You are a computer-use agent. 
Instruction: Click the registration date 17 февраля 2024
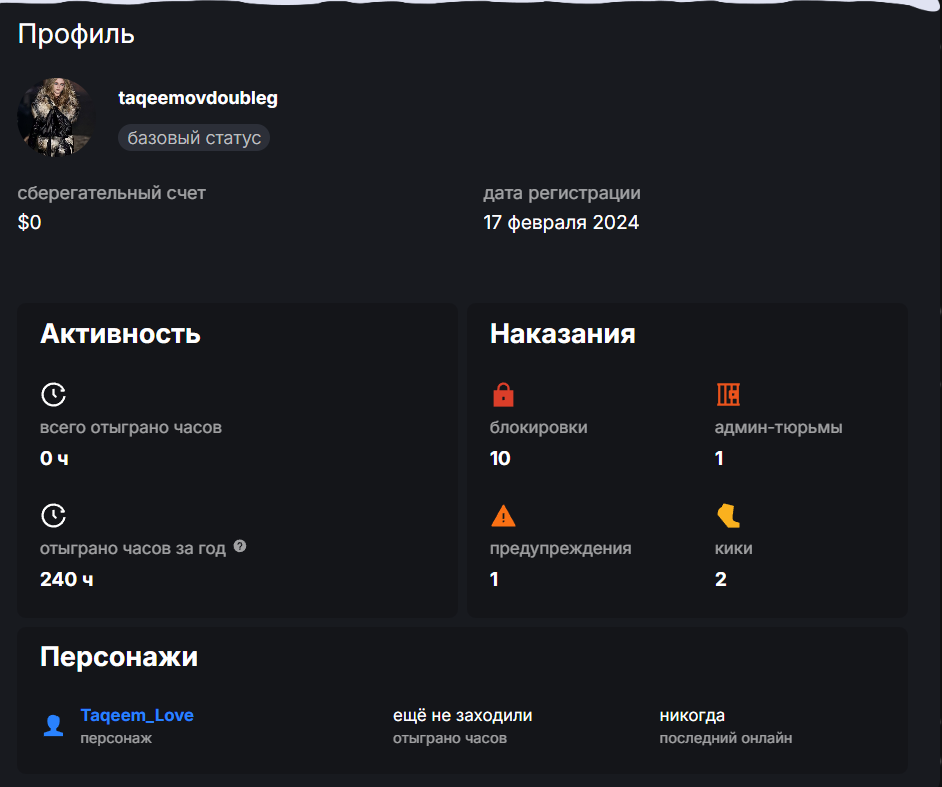[x=561, y=222]
